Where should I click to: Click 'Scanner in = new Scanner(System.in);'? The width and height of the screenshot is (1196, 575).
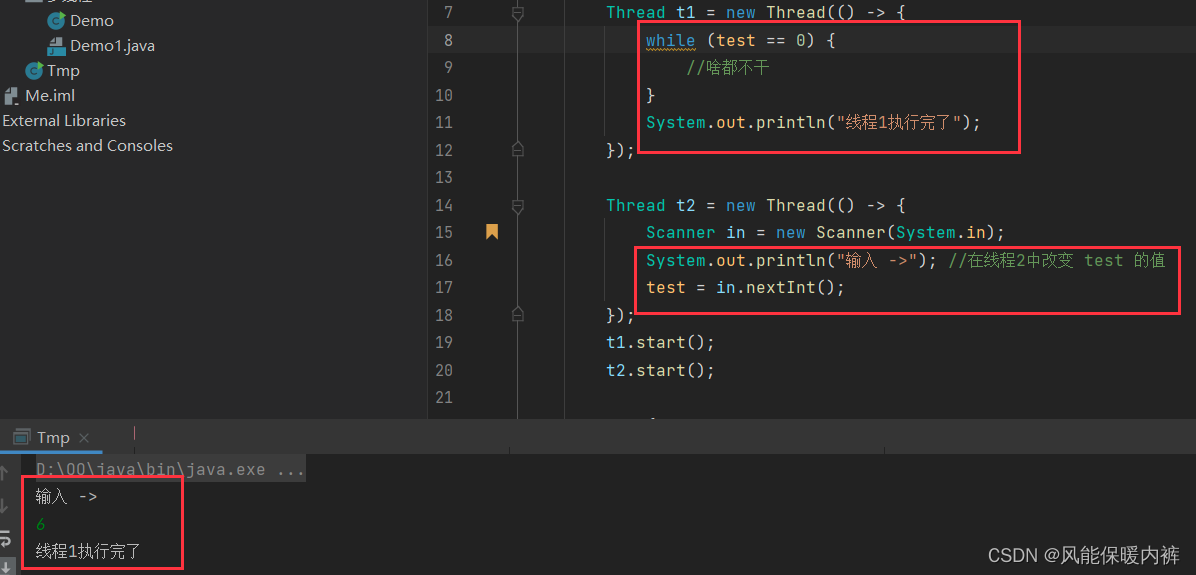tap(826, 233)
